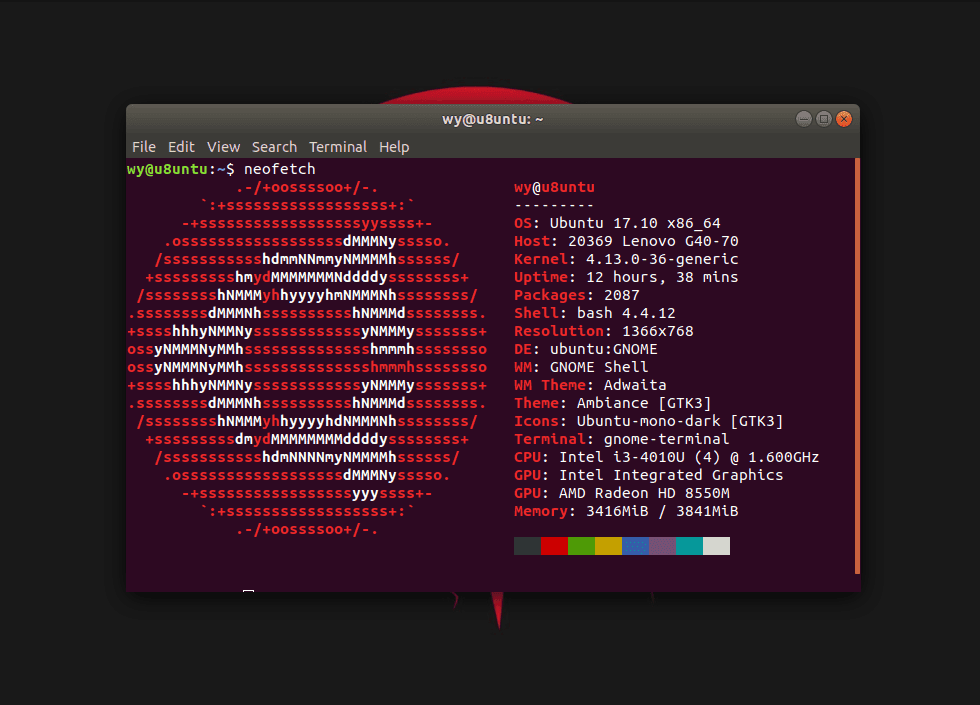This screenshot has width=980, height=705.
Task: Click the green color block
Action: tap(581, 546)
